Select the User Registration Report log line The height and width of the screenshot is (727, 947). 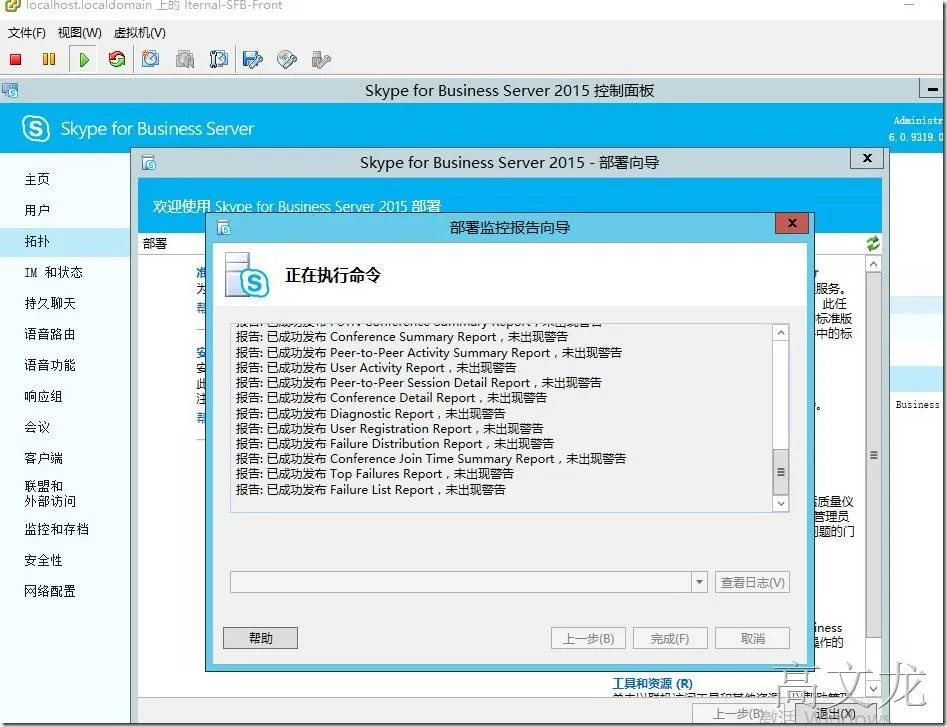point(390,429)
